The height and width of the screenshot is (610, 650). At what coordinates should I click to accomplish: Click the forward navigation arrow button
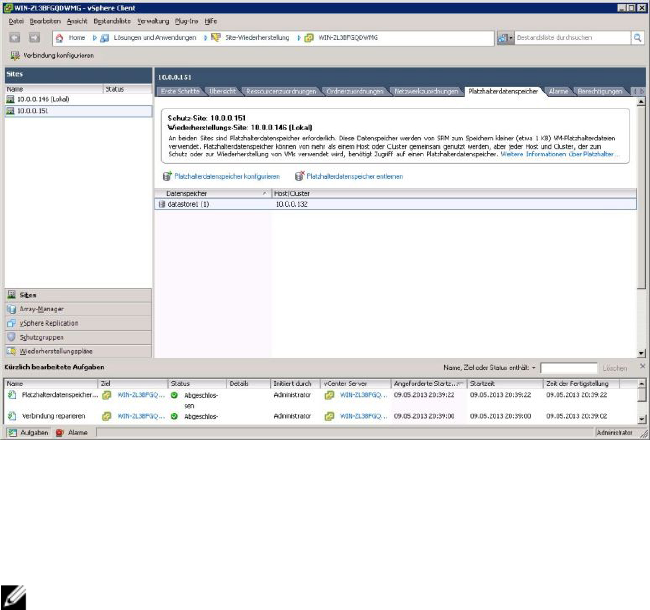(34, 38)
